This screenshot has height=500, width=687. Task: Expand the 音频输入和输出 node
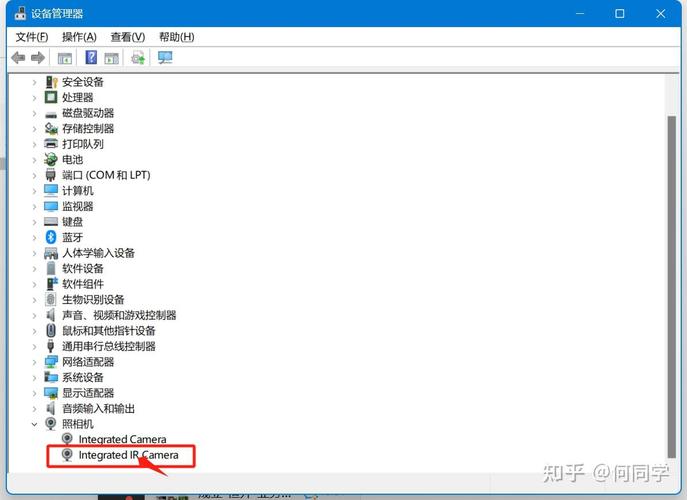(x=34, y=408)
